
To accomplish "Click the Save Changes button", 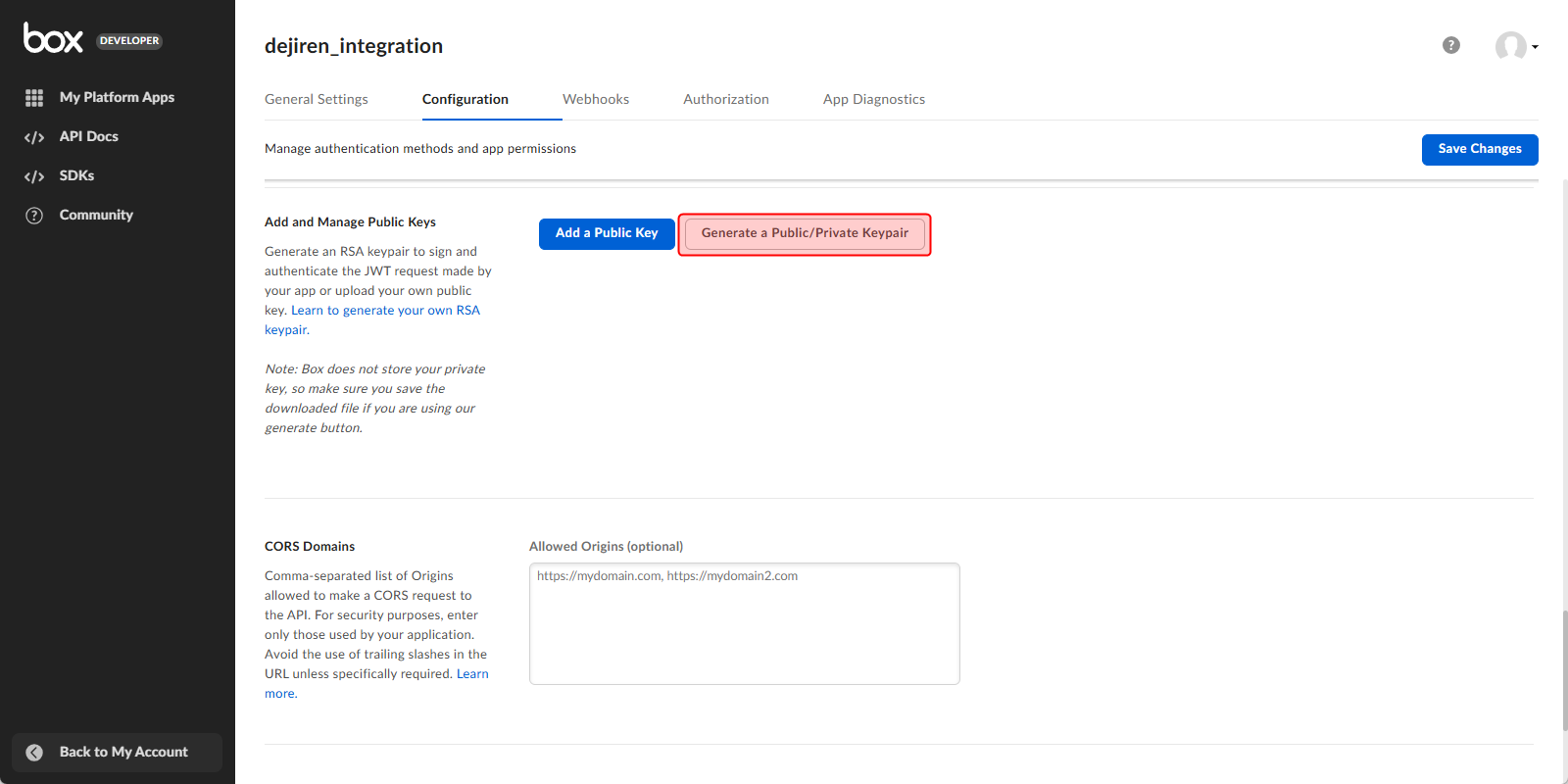I will click(x=1480, y=150).
